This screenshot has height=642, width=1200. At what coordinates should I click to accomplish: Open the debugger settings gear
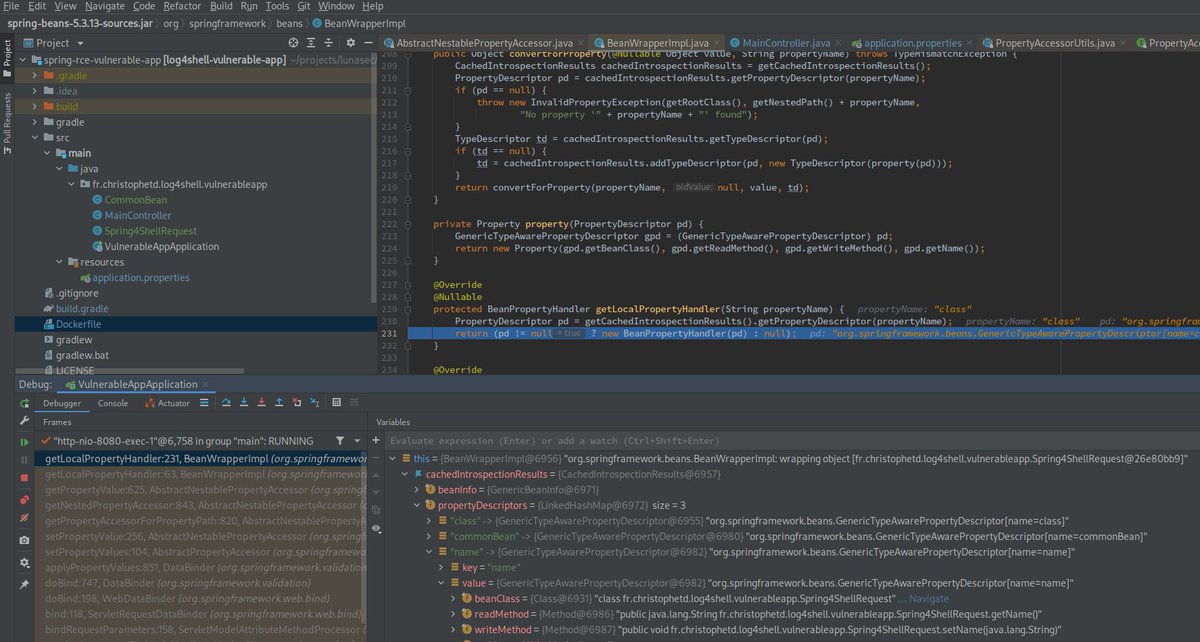[24, 562]
